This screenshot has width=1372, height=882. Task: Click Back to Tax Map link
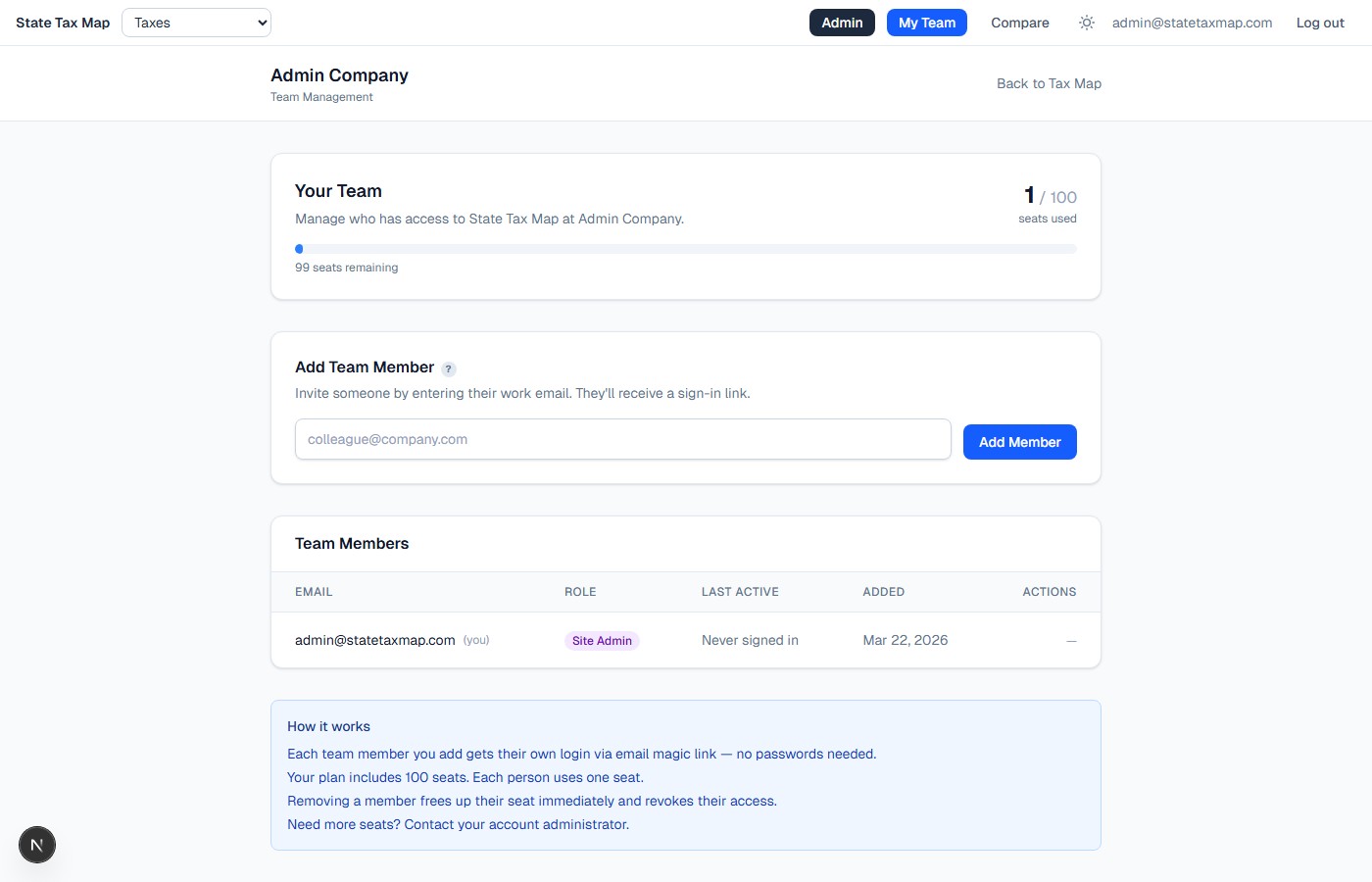click(1049, 83)
